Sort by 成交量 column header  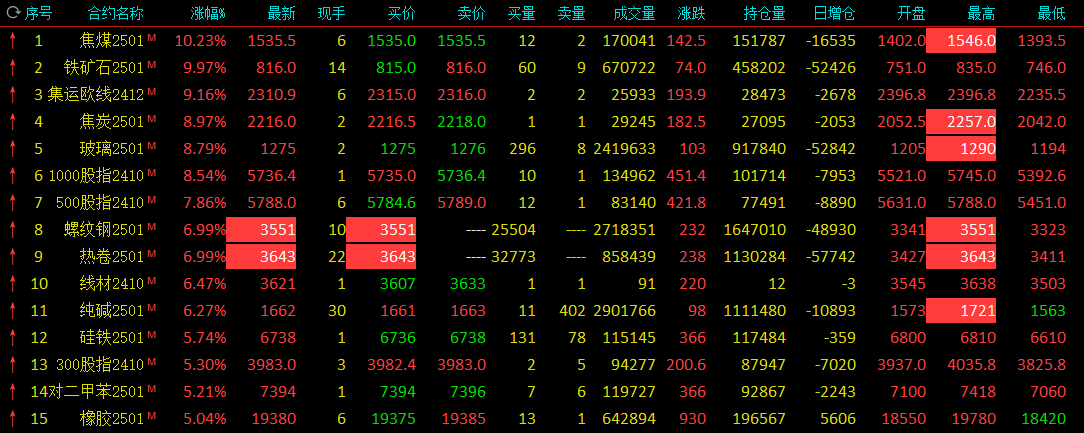(x=634, y=13)
